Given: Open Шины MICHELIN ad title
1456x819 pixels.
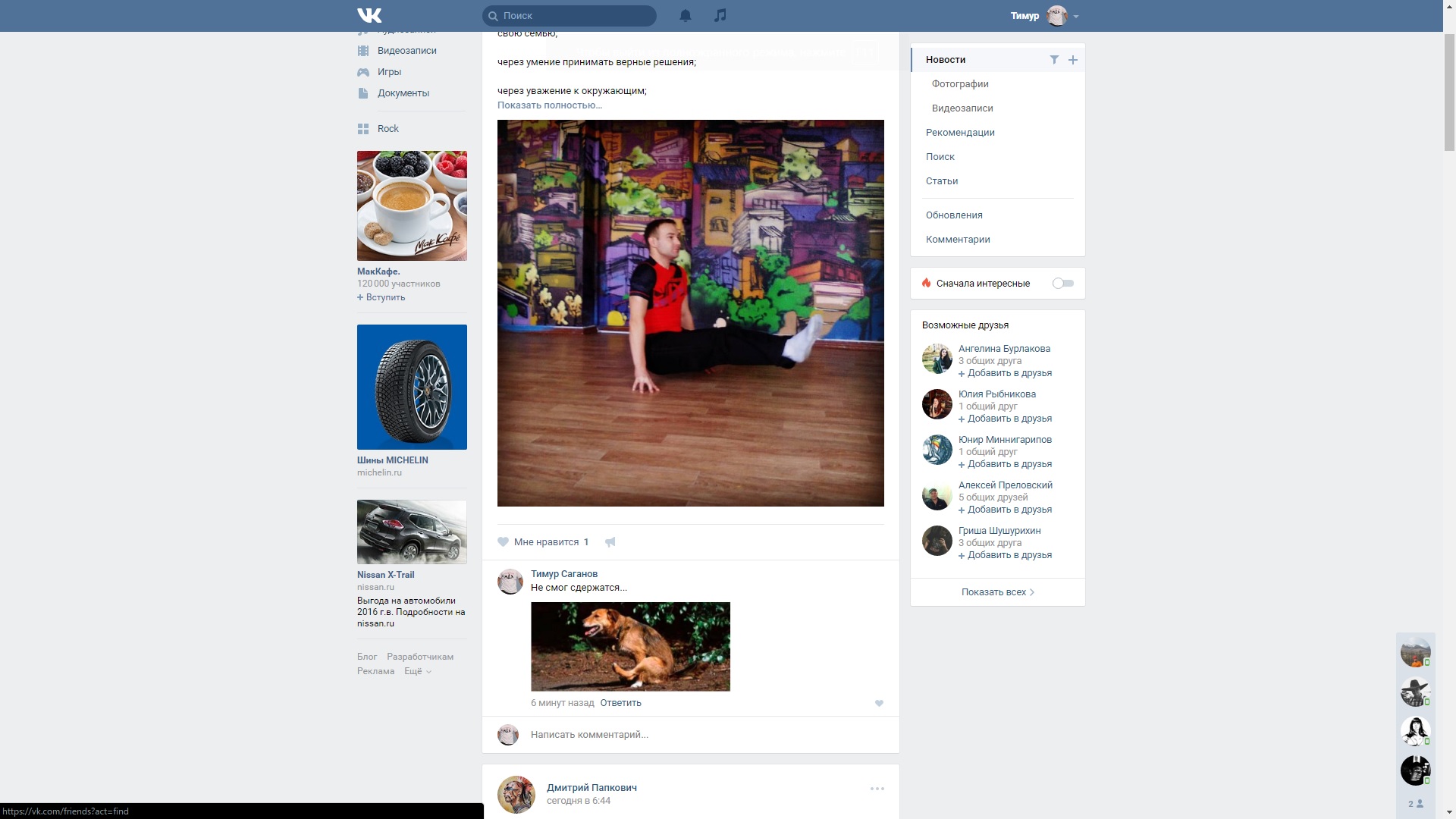Looking at the screenshot, I should (393, 460).
